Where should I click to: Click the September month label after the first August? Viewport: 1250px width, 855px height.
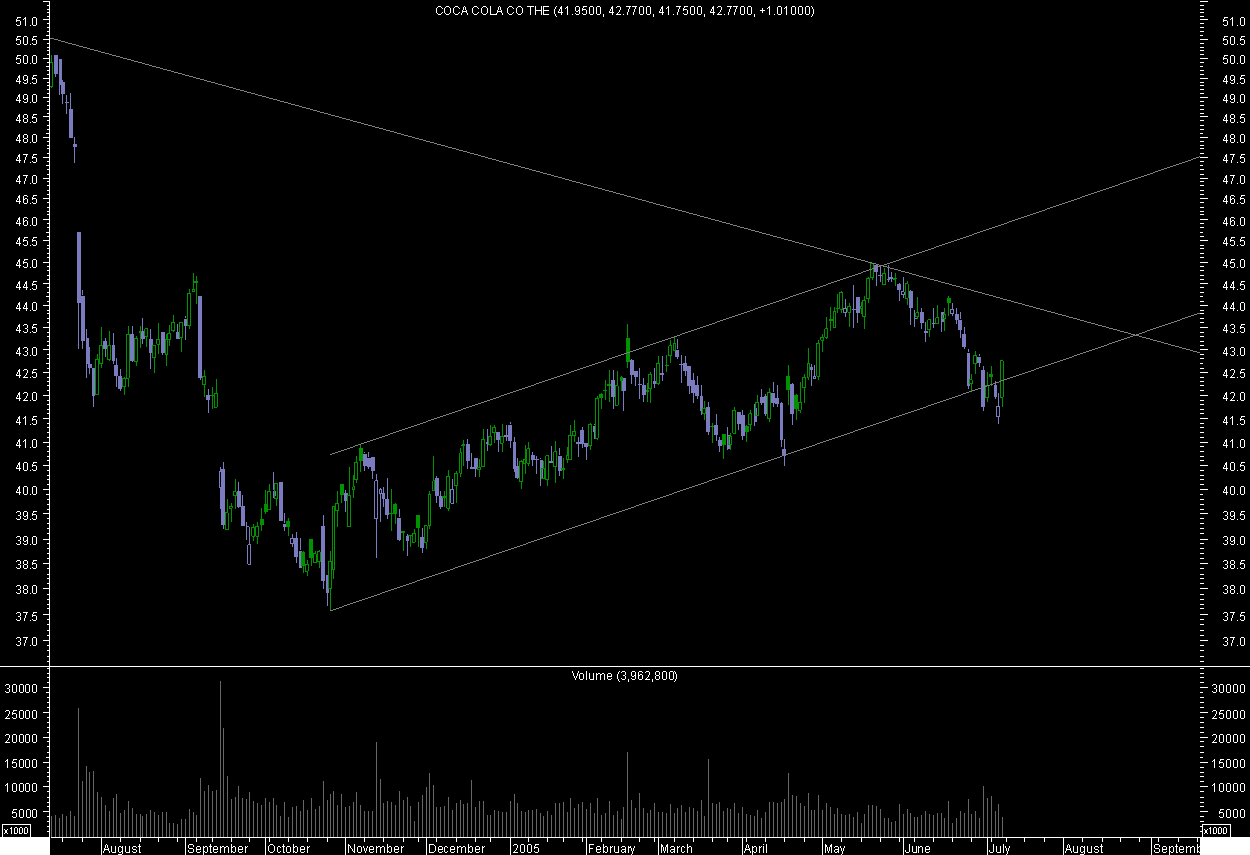tap(218, 849)
